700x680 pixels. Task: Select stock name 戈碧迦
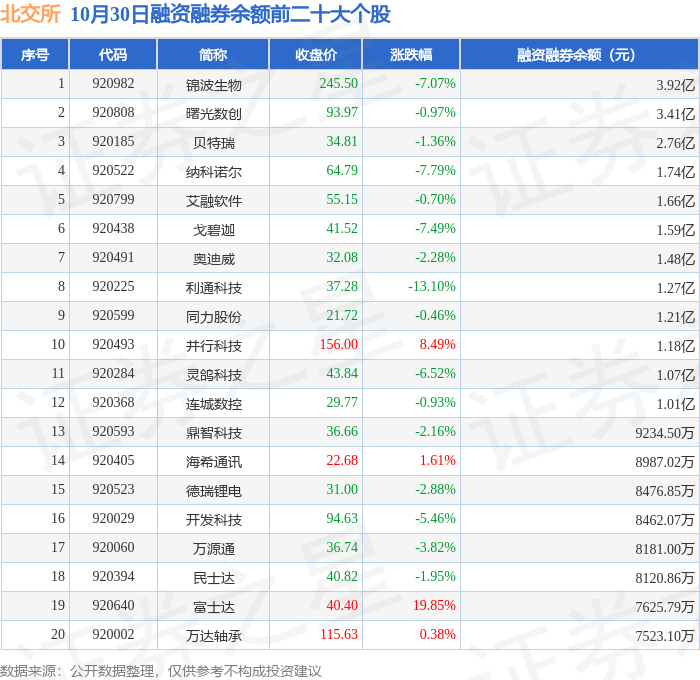[213, 230]
